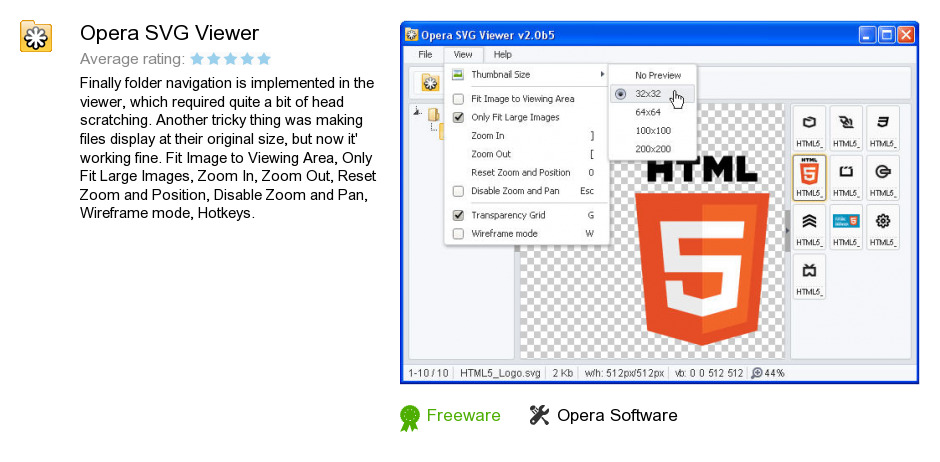940x462 pixels.
Task: Click the root folder icon in the tree
Action: point(433,114)
